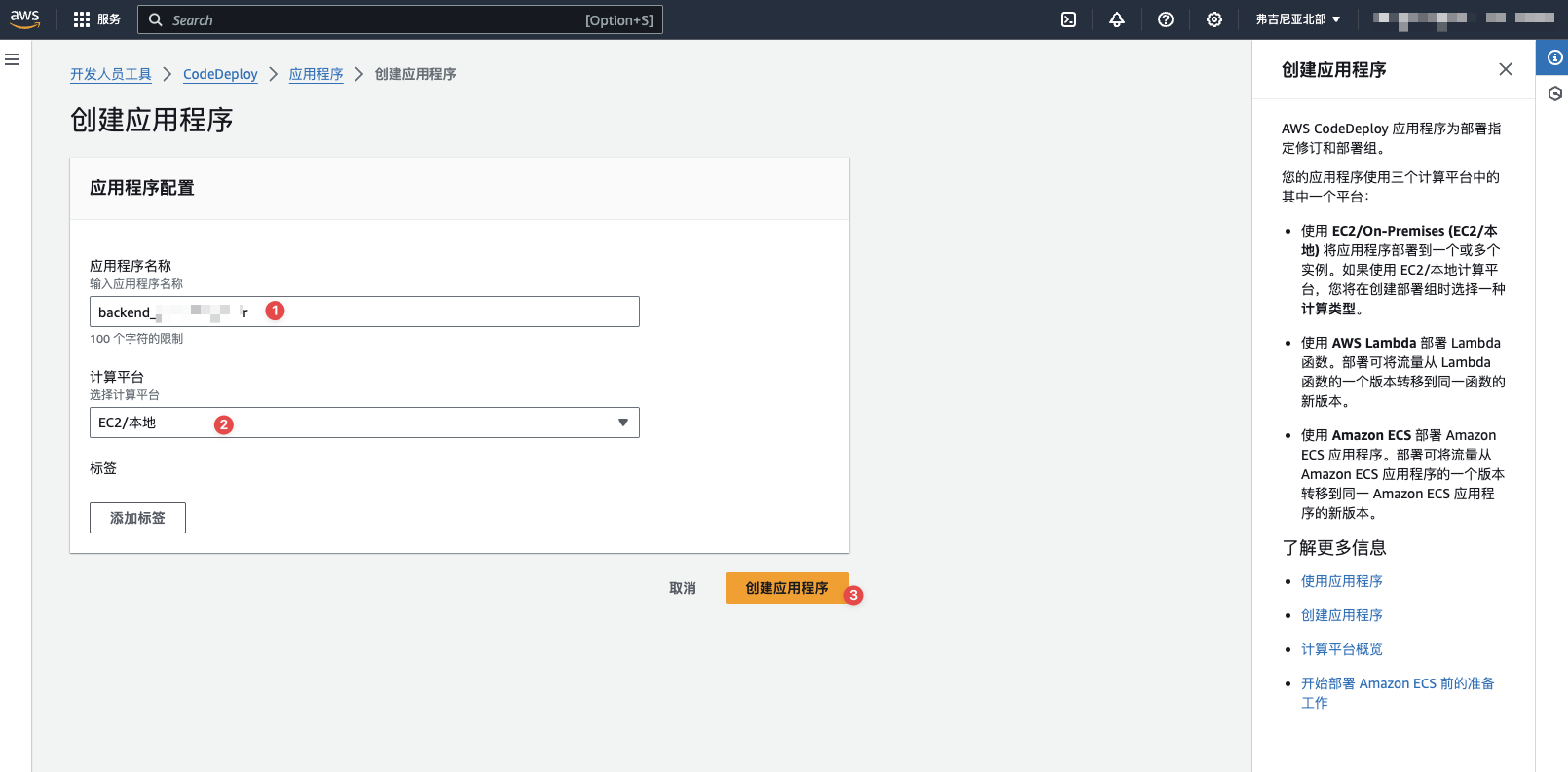This screenshot has height=772, width=1568.
Task: Open the account name menu in top bar
Action: (1463, 19)
